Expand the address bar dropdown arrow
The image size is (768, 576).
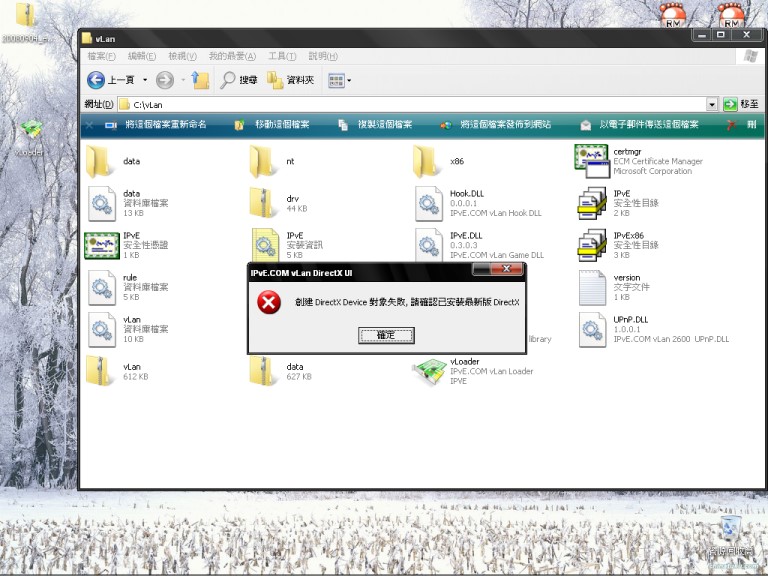(x=712, y=104)
